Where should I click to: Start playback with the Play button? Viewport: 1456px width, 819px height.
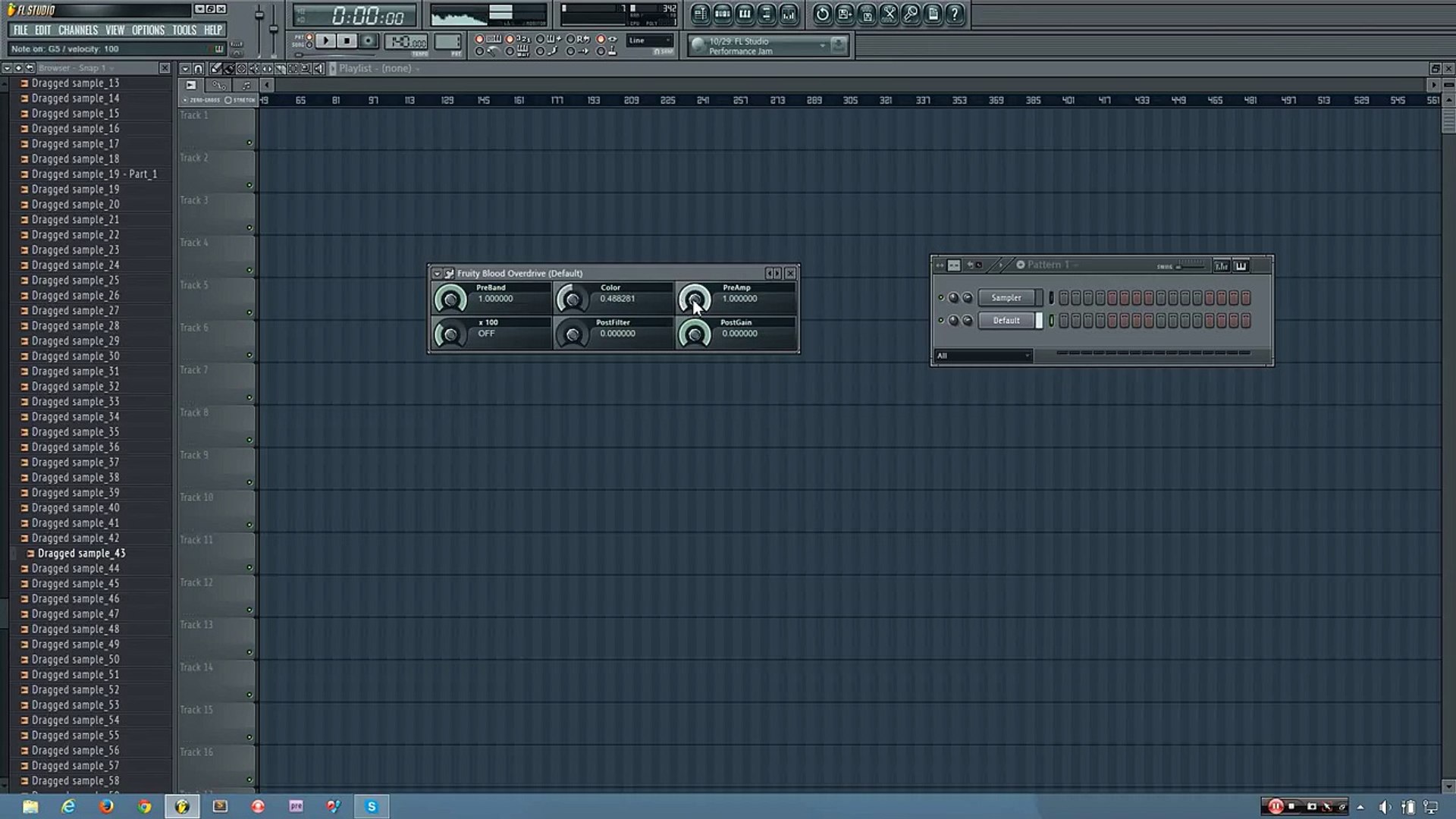pyautogui.click(x=326, y=41)
